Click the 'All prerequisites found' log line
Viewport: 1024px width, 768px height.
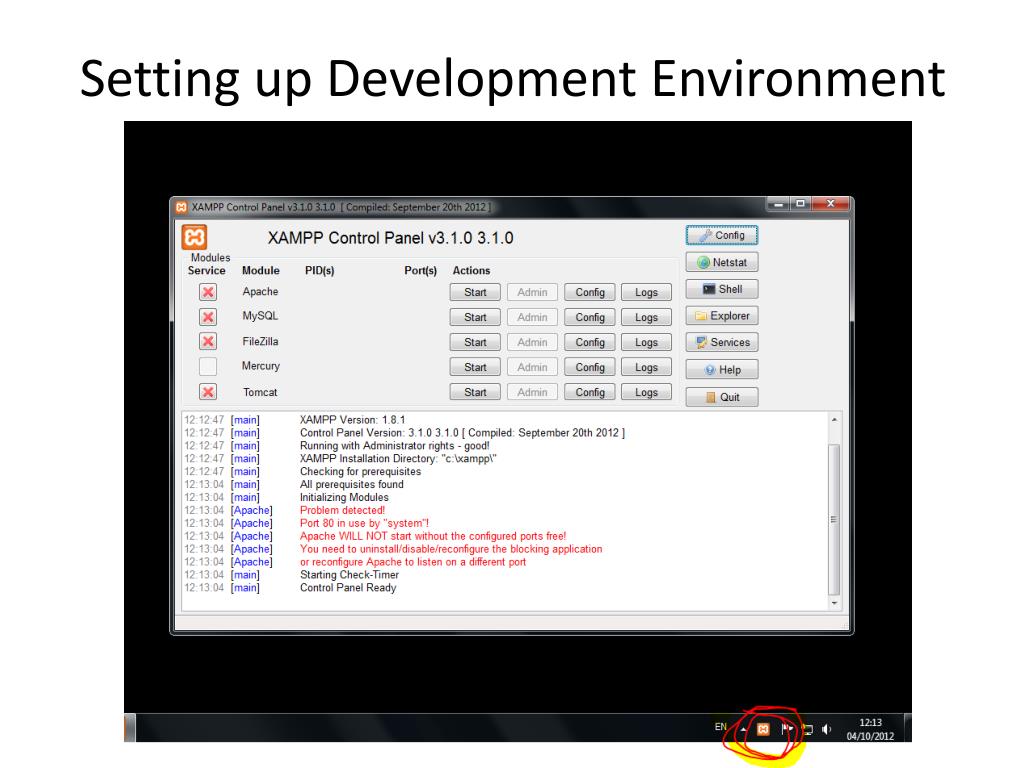click(x=351, y=485)
